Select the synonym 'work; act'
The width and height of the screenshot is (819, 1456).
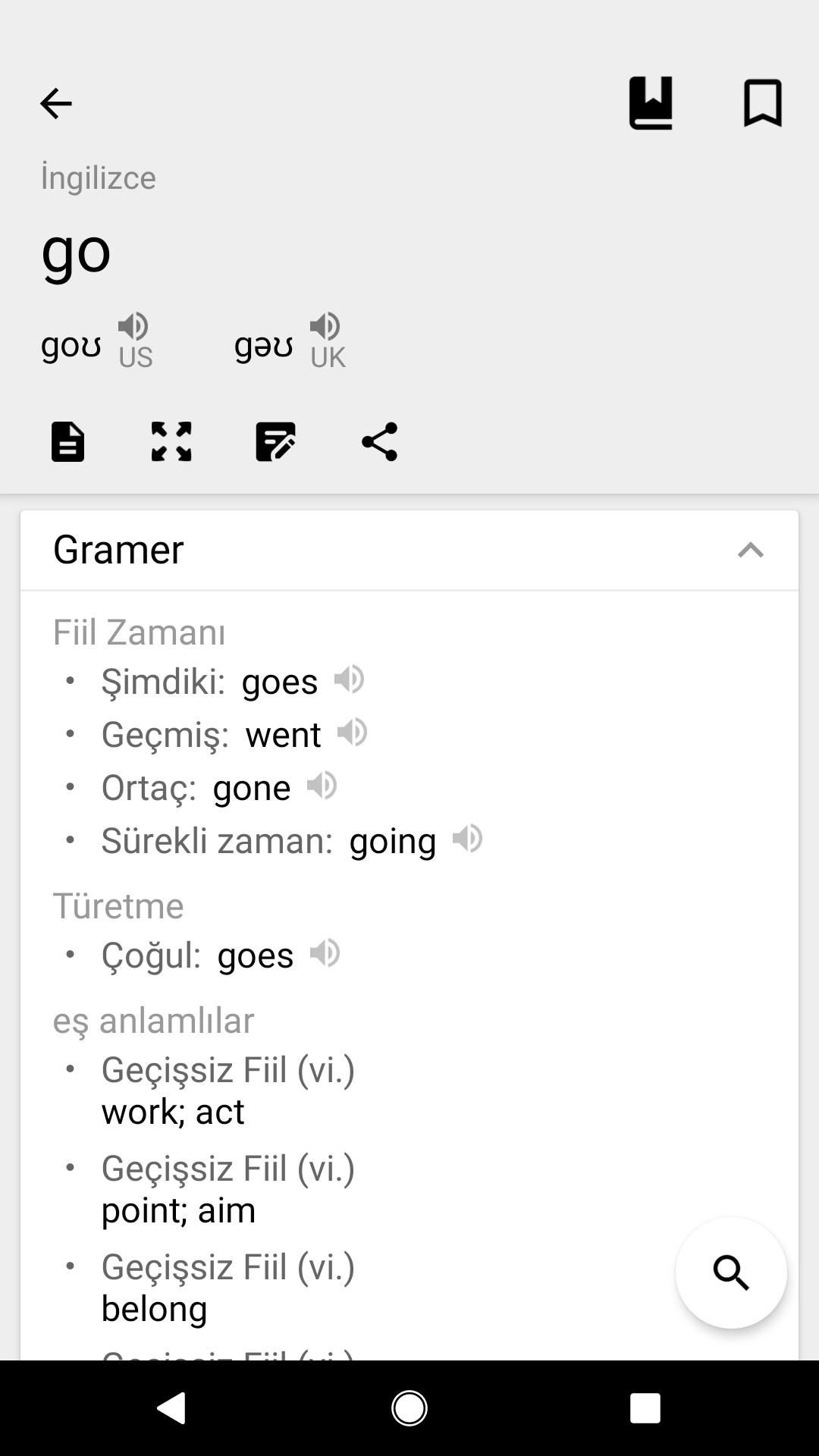tap(173, 1112)
